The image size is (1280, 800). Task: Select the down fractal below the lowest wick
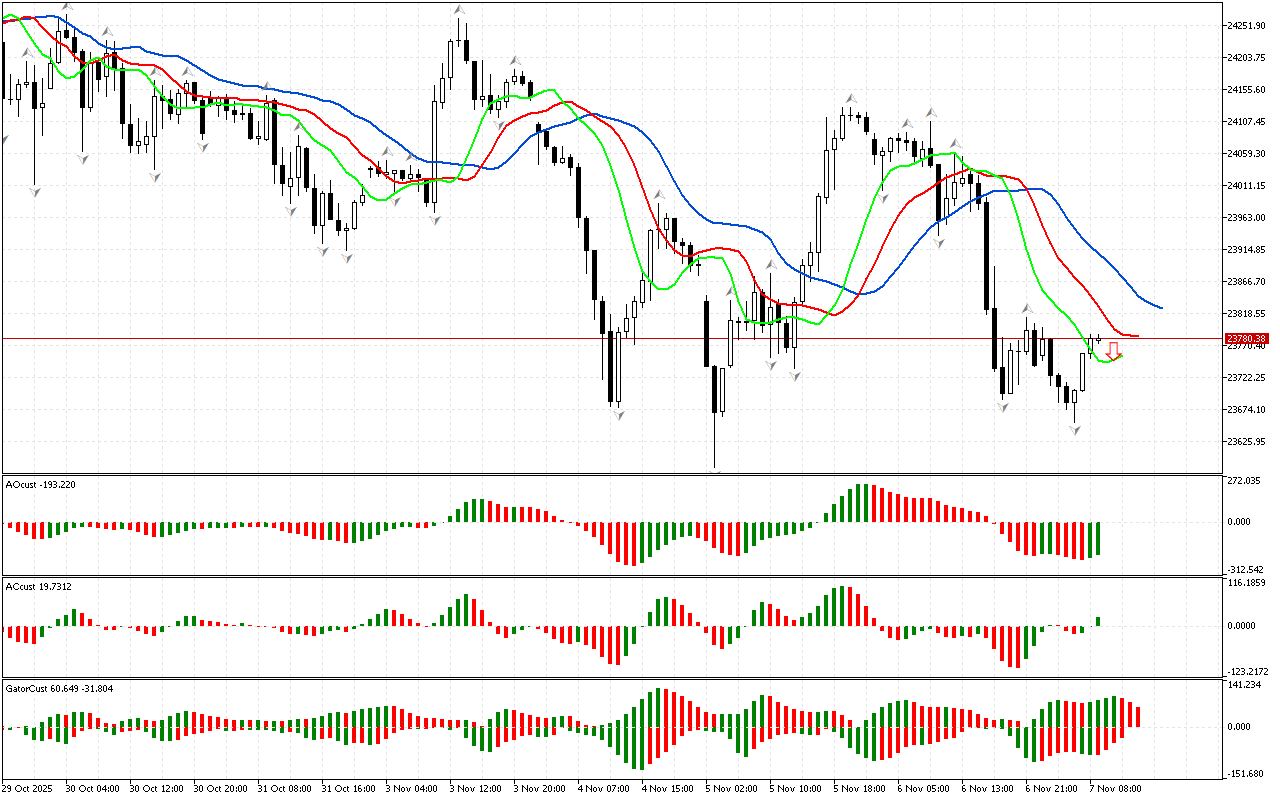click(716, 469)
